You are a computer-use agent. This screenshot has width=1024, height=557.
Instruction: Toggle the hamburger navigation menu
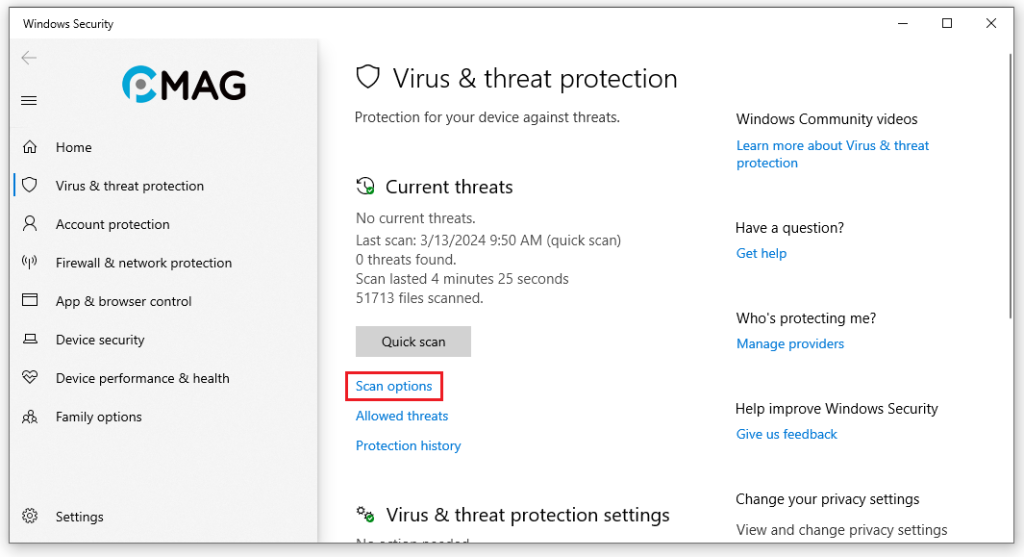pyautogui.click(x=29, y=100)
